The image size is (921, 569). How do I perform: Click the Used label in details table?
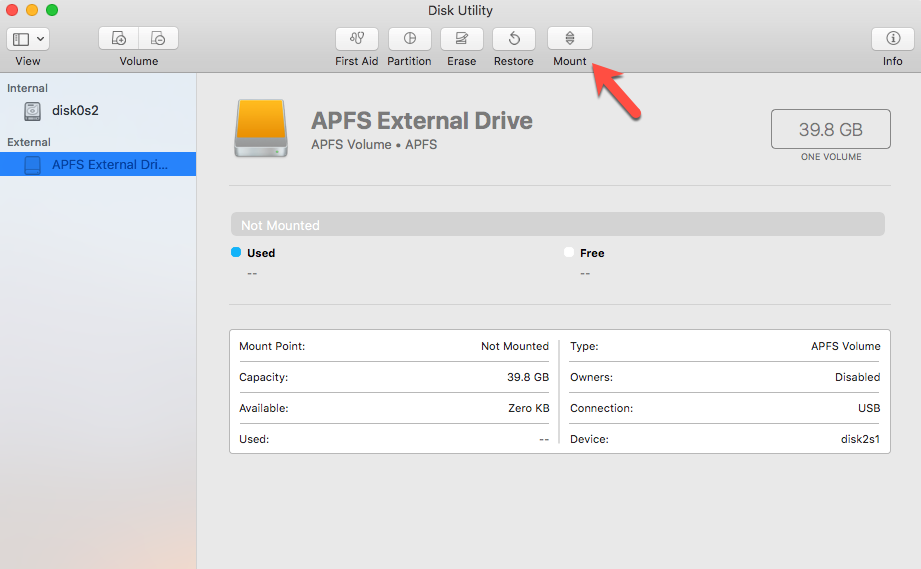254,439
